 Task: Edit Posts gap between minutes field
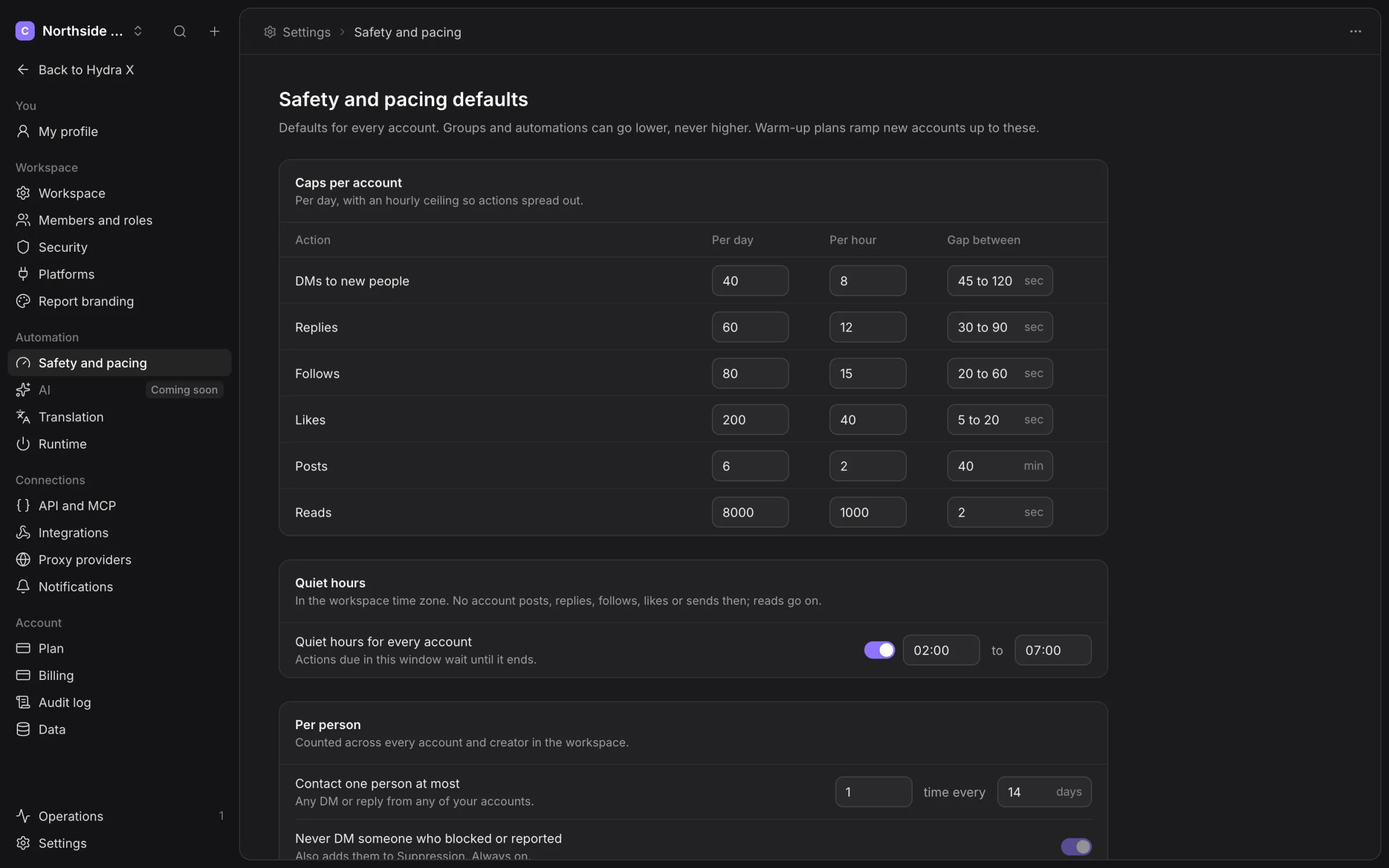tap(1000, 466)
